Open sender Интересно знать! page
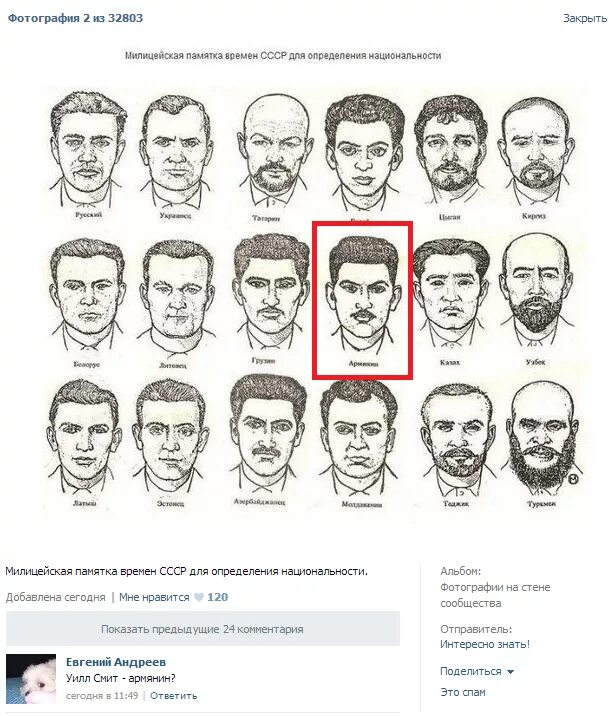The image size is (609, 716). 485,644
